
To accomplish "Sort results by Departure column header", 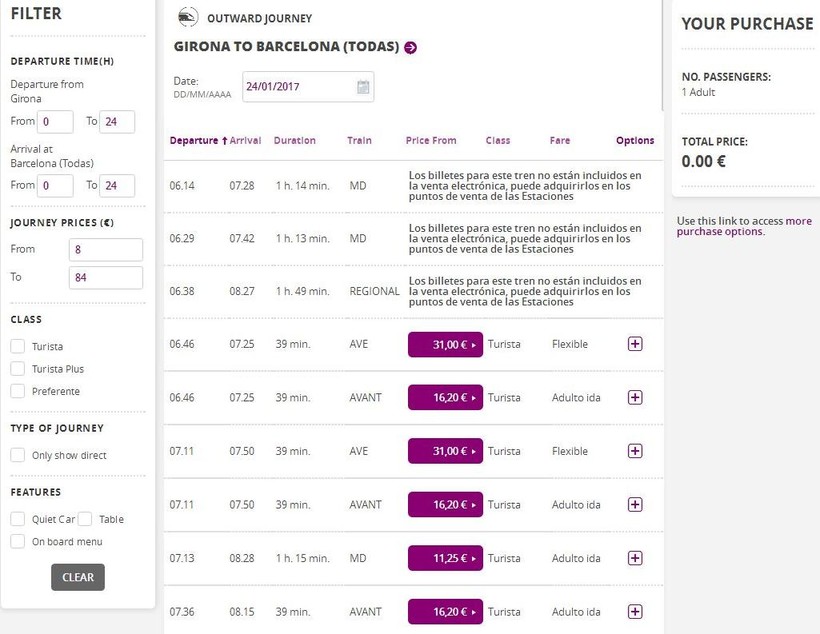I will tap(198, 141).
